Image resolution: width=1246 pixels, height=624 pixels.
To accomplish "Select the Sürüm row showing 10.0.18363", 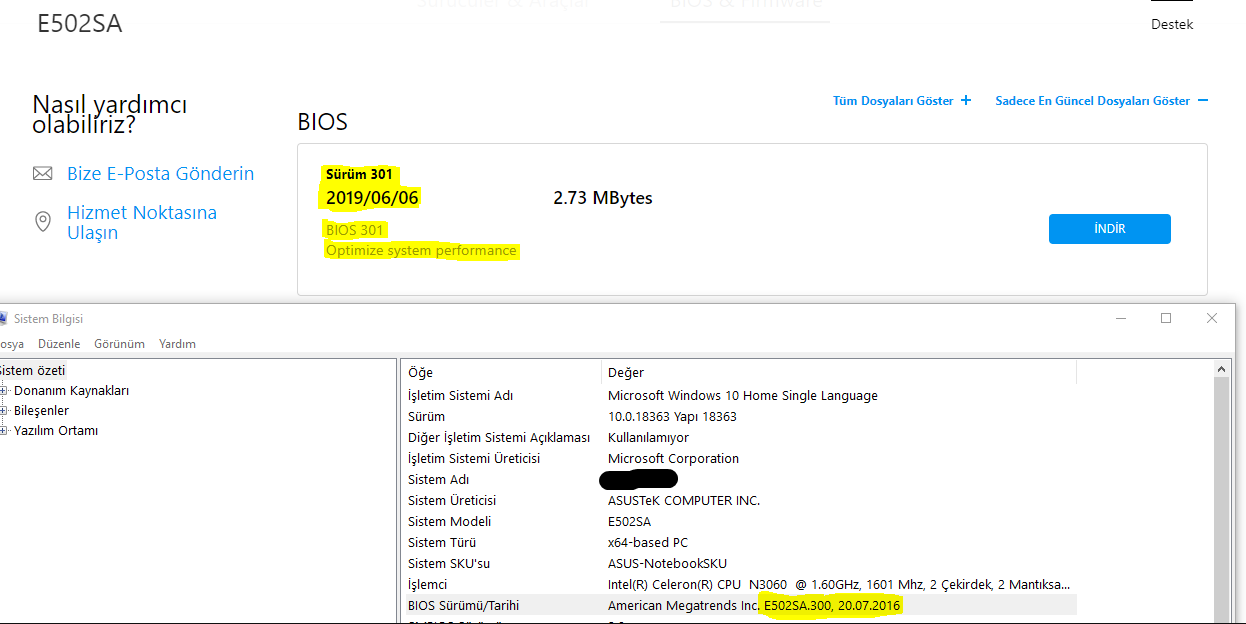I will (x=739, y=417).
